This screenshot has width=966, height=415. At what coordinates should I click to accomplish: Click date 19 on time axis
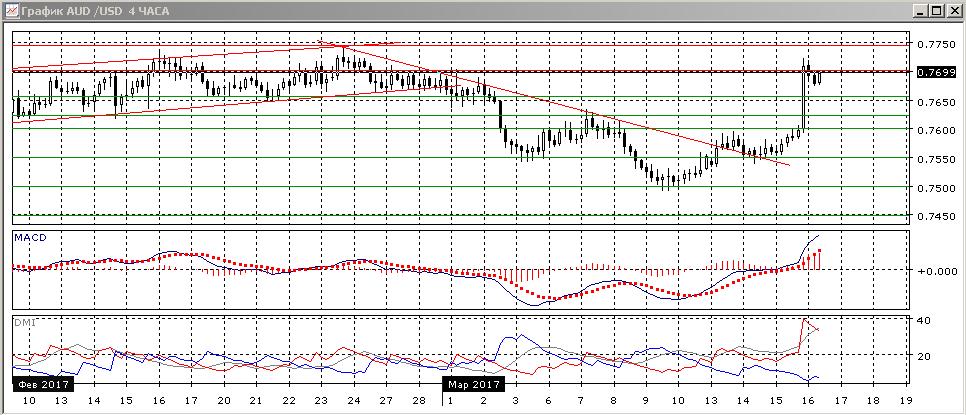(906, 400)
